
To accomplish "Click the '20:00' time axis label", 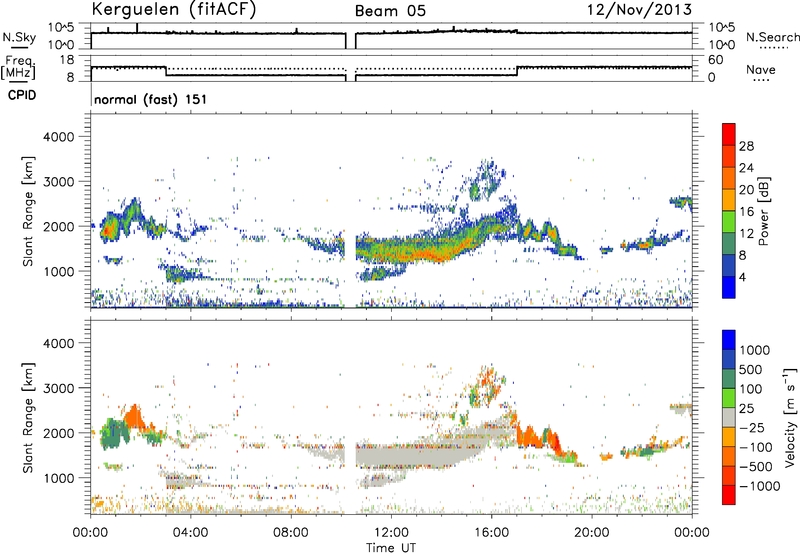I will pyautogui.click(x=591, y=533).
